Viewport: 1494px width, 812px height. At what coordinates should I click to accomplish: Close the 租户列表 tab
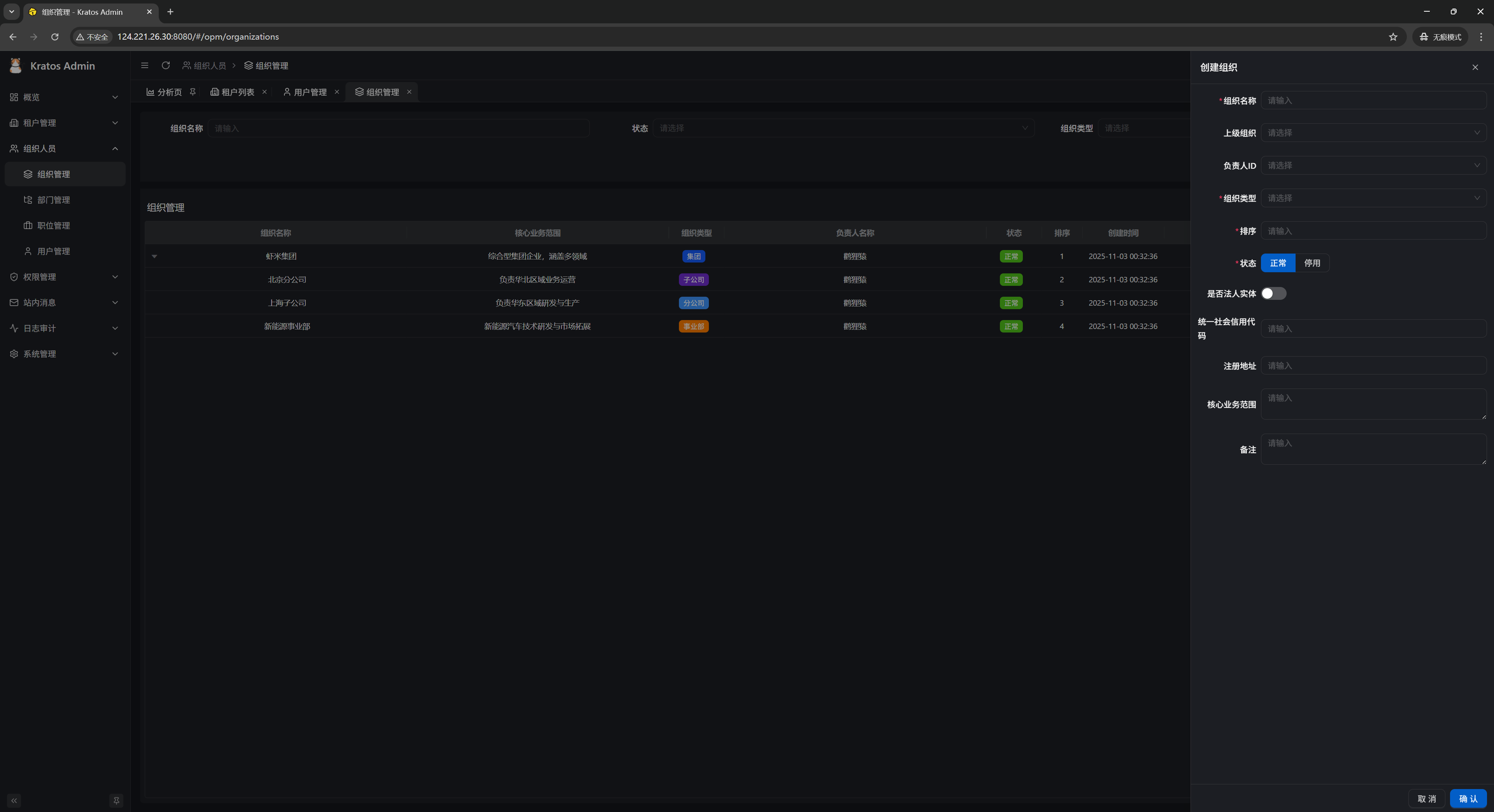coord(265,91)
